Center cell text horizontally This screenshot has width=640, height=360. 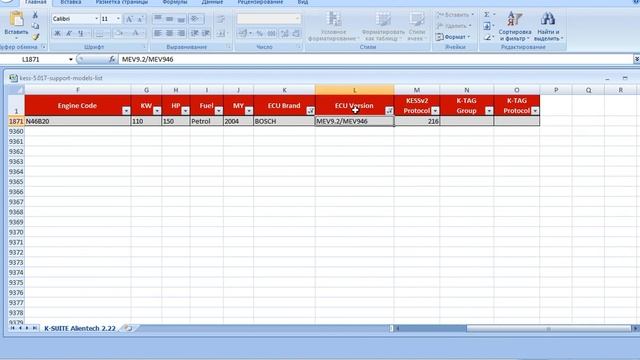coord(169,33)
